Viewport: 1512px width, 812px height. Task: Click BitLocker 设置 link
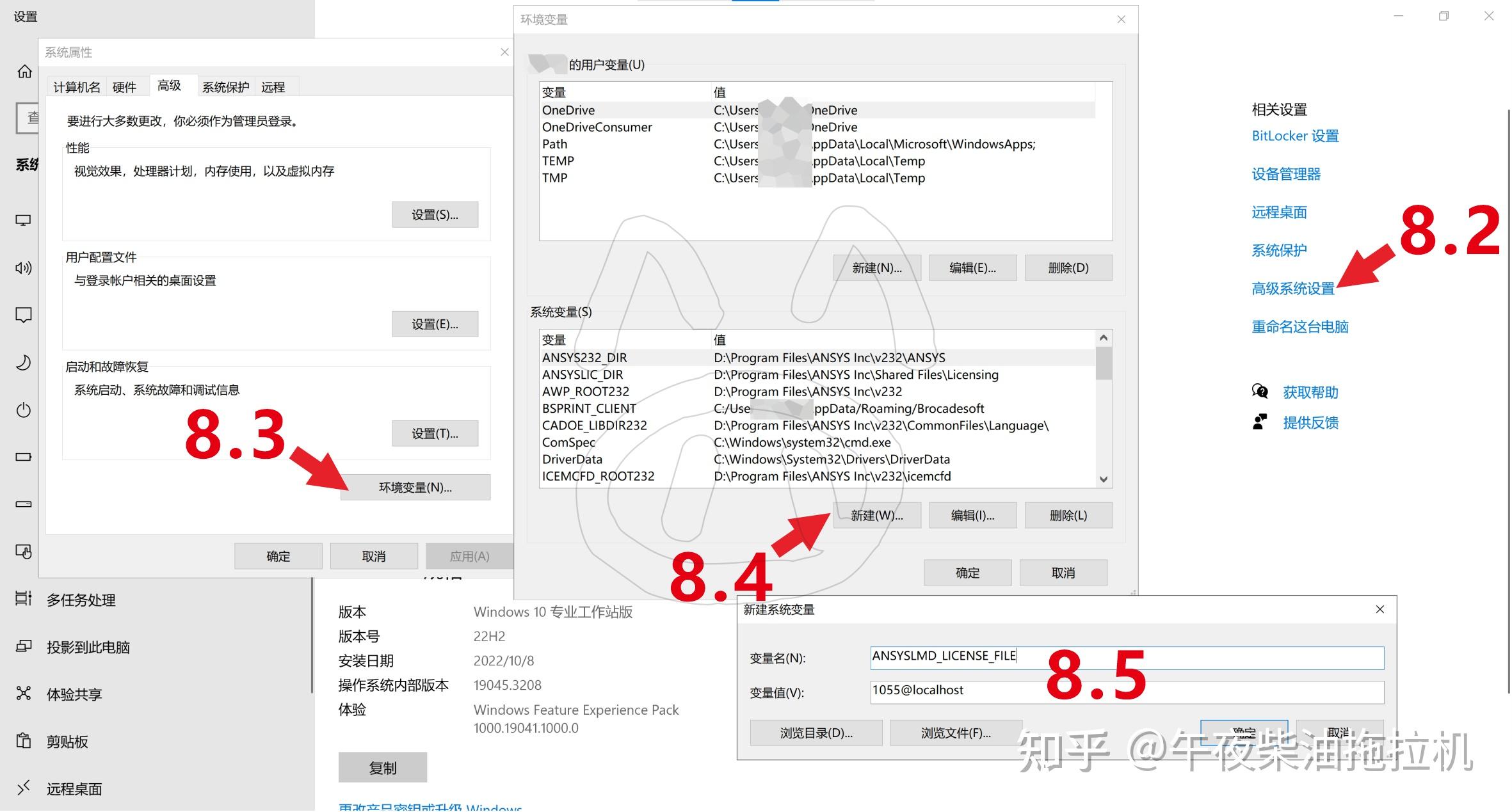coord(1295,136)
